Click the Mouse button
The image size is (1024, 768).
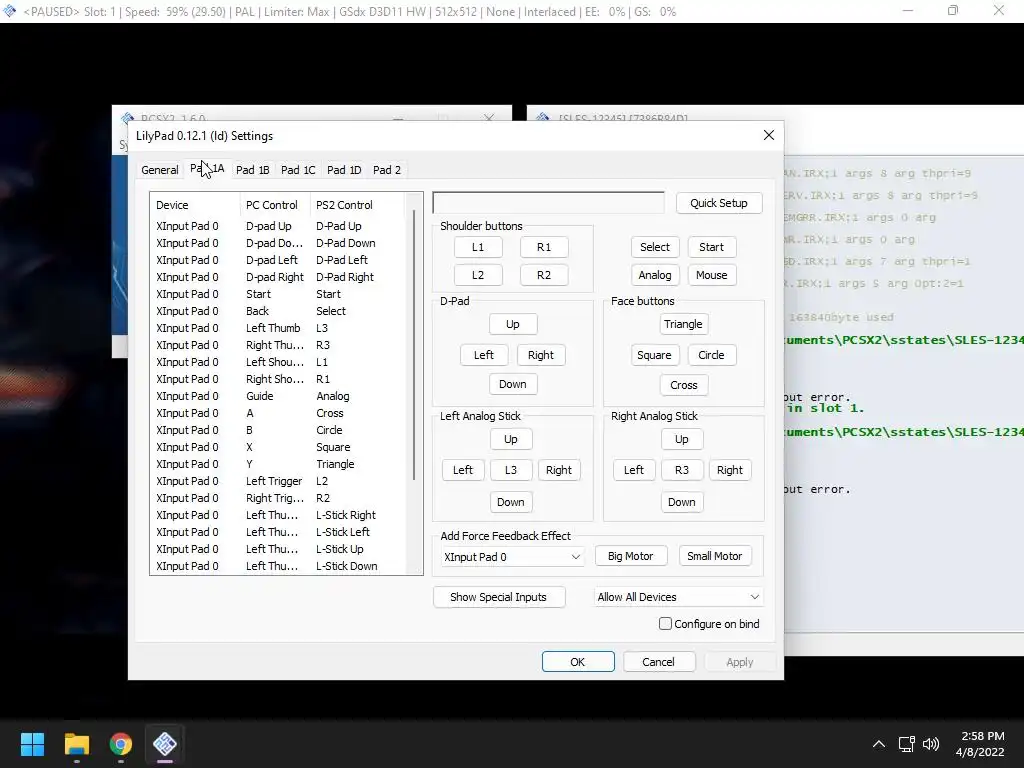[712, 275]
